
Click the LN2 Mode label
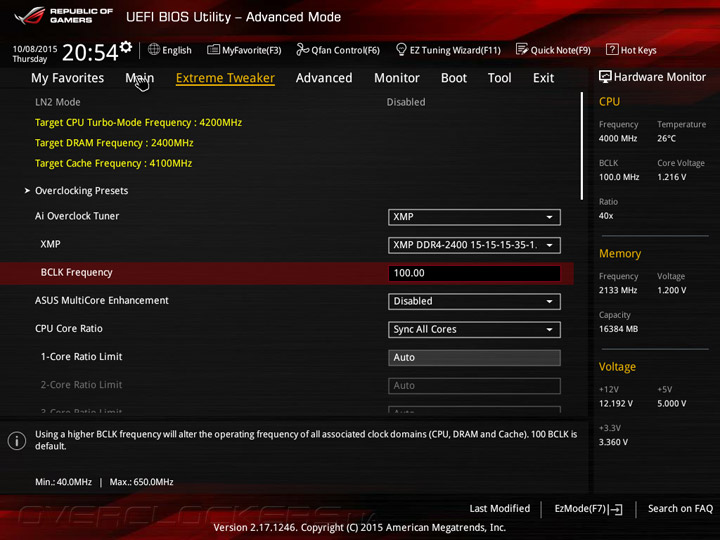pyautogui.click(x=57, y=102)
